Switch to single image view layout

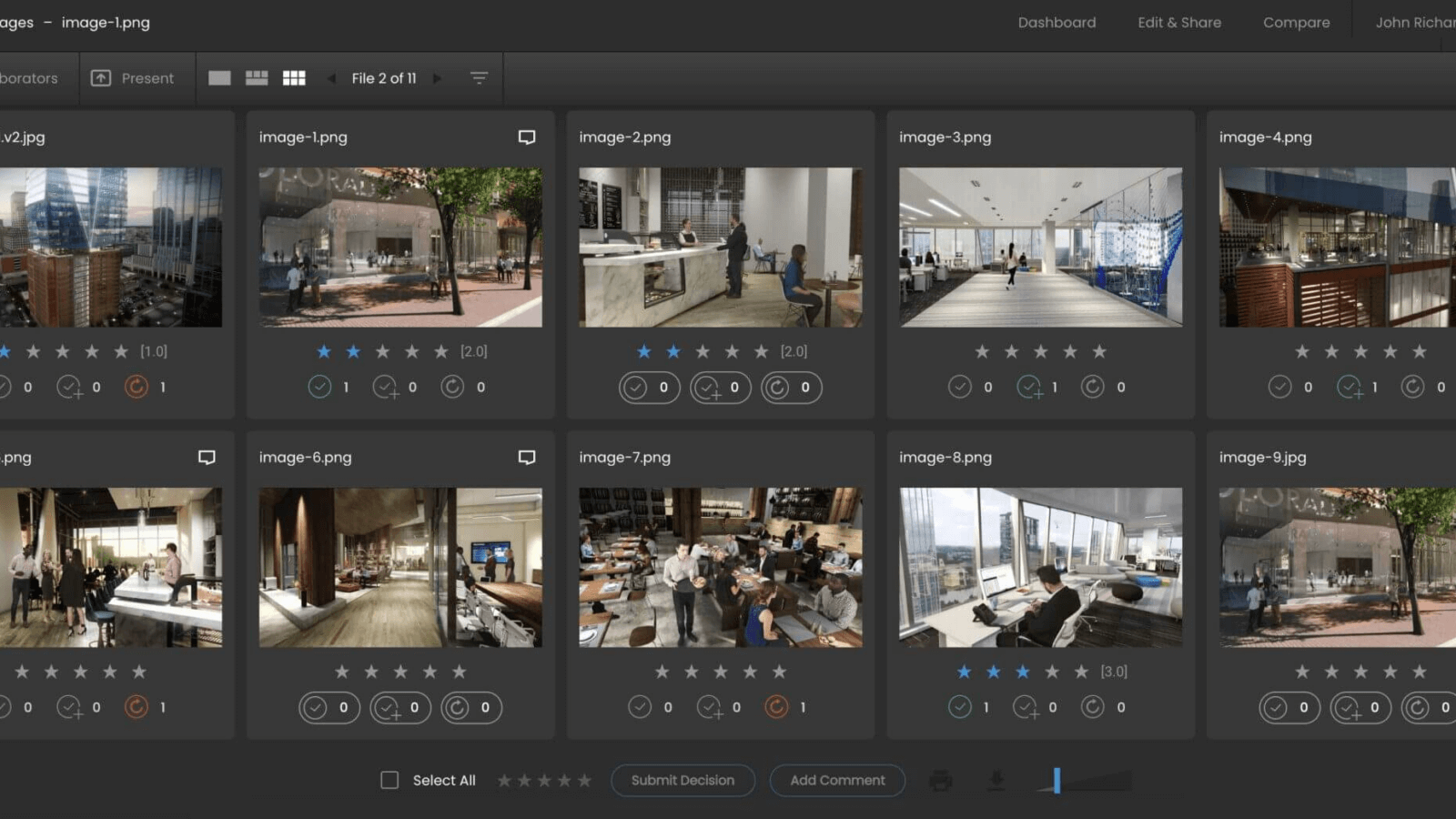(x=219, y=78)
